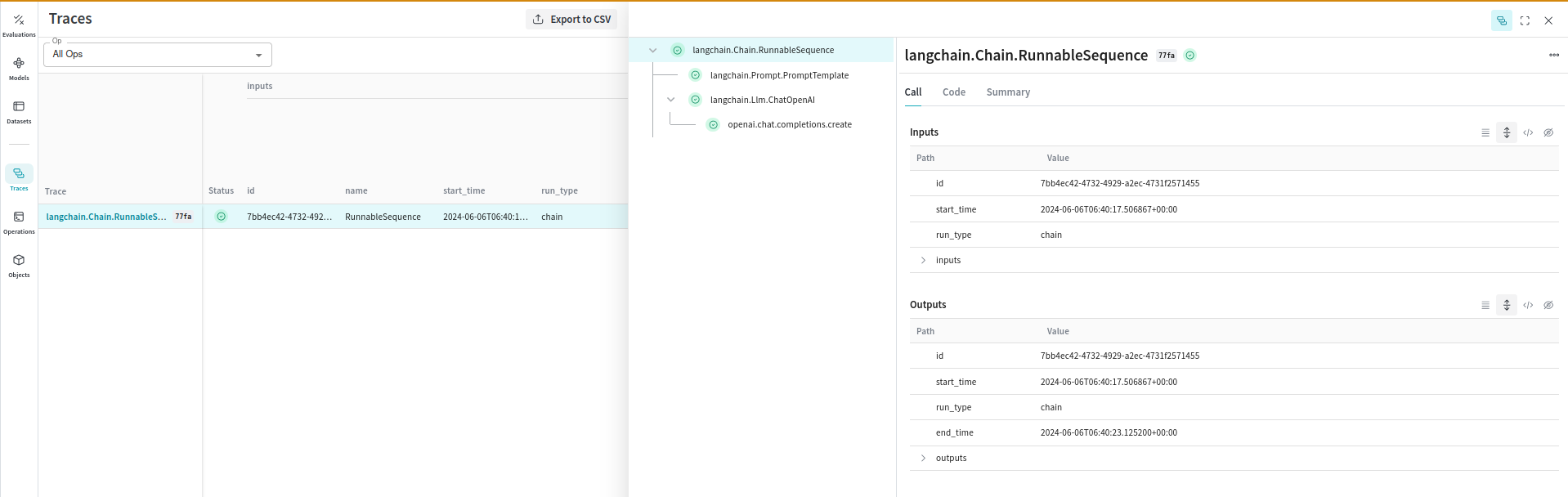Open the All Ops dropdown
Screen dimensions: 1568x497
(158, 55)
